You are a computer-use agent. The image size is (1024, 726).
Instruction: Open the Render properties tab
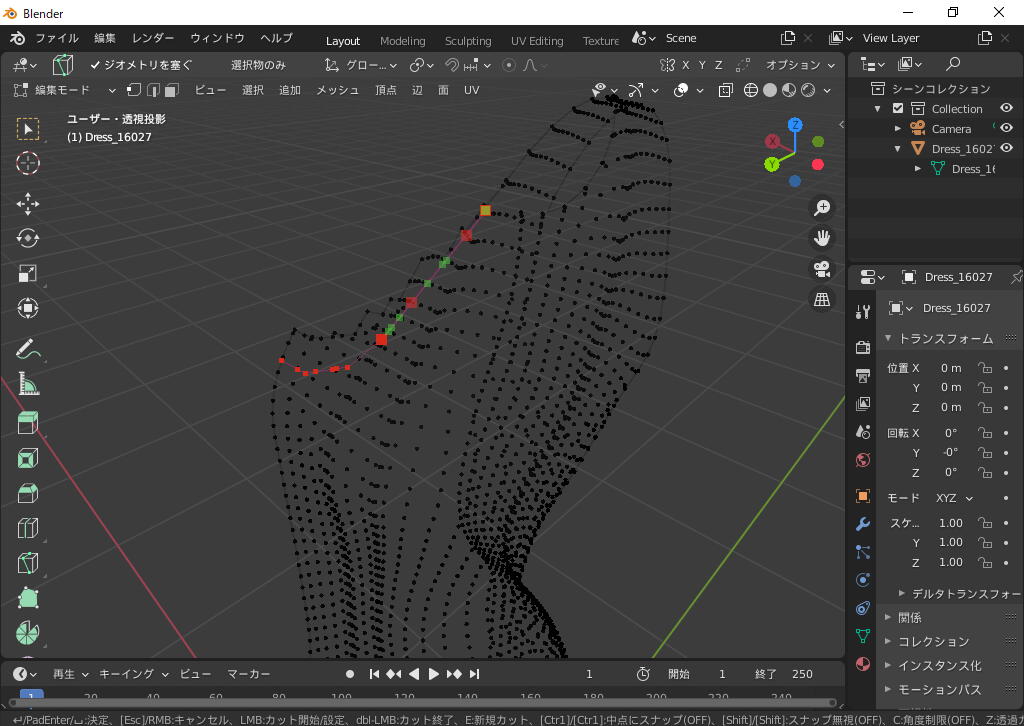(x=863, y=347)
